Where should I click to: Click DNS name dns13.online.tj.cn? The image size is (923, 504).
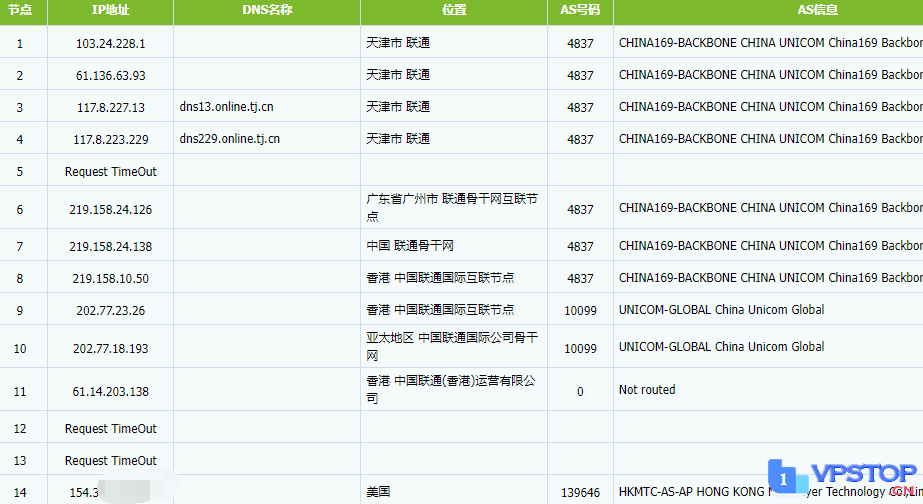tap(227, 107)
